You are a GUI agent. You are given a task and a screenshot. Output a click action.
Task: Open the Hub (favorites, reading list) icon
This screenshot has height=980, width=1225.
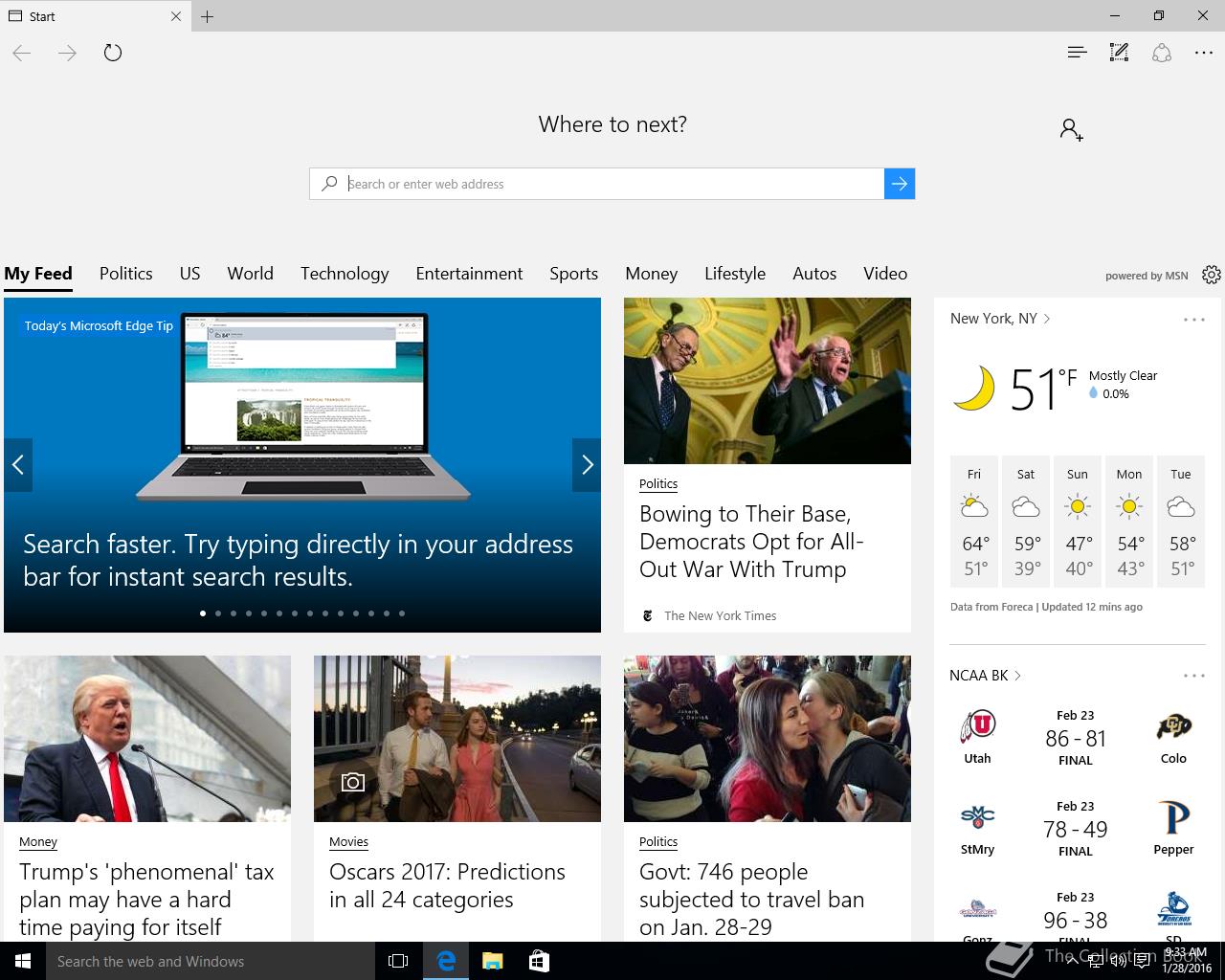click(1077, 53)
